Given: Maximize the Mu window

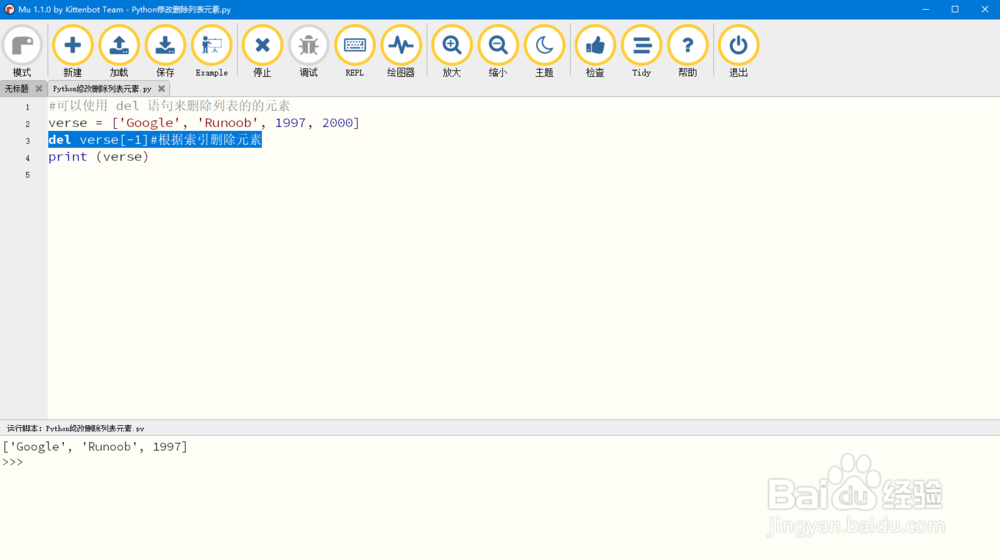Looking at the screenshot, I should (955, 9).
